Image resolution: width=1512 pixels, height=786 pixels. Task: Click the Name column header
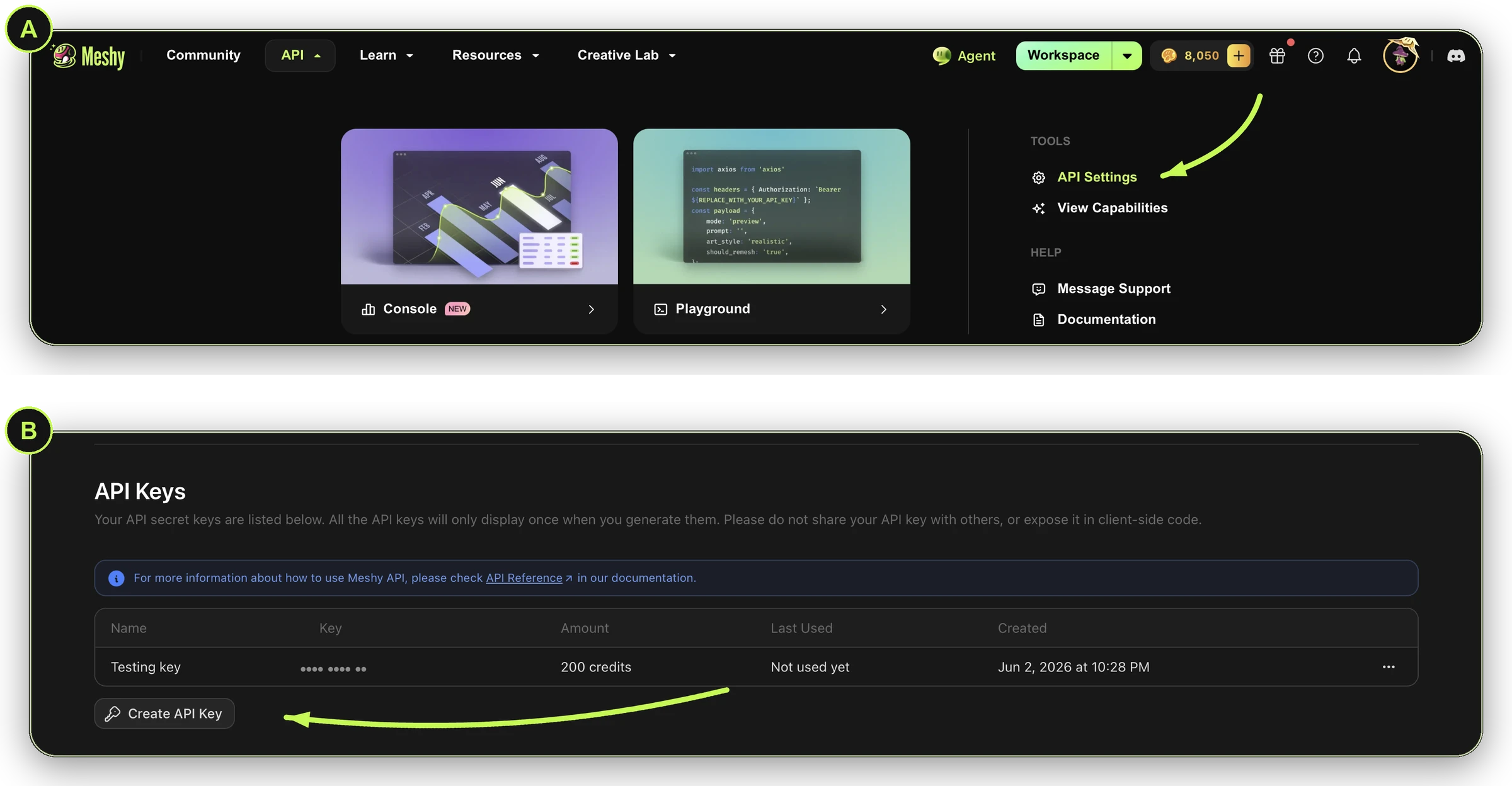tap(129, 628)
